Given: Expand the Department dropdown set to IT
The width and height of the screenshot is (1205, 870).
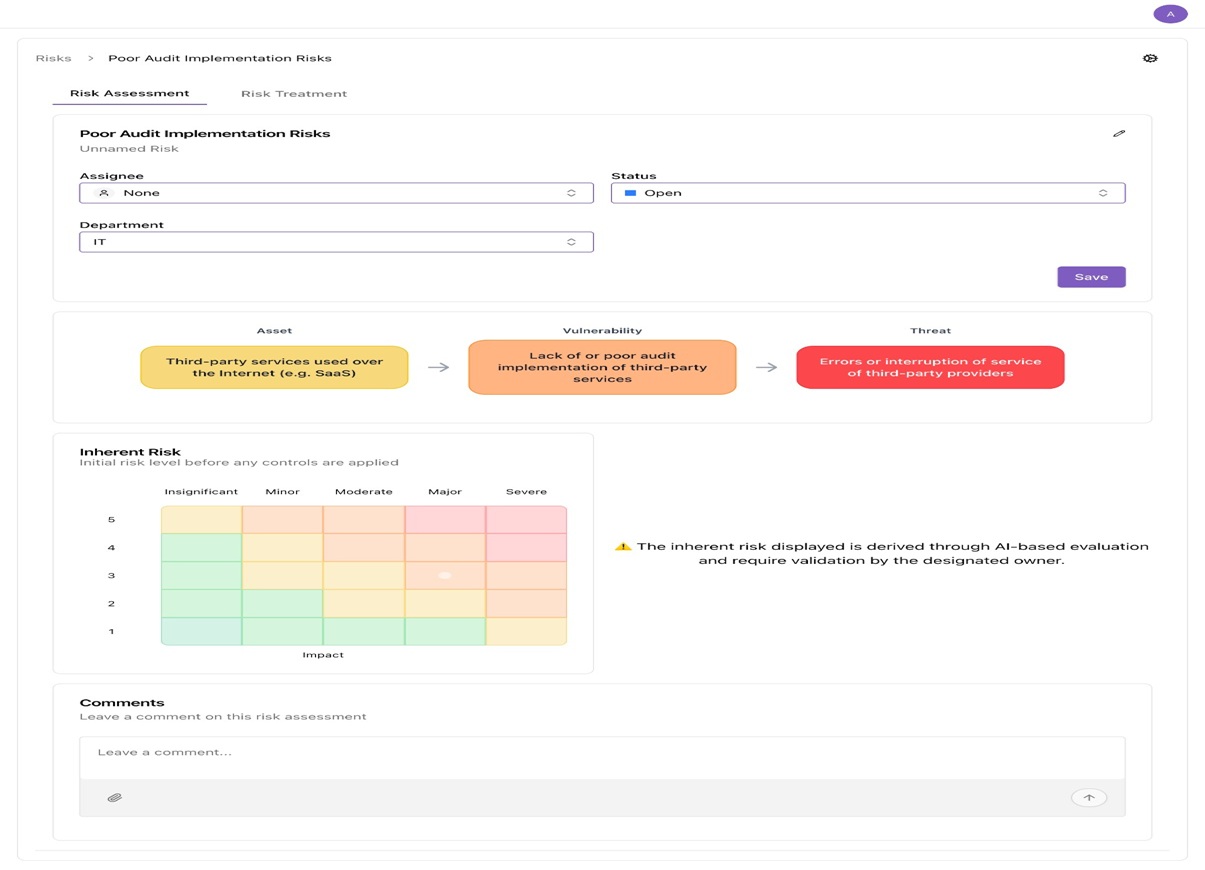Looking at the screenshot, I should click(x=336, y=241).
